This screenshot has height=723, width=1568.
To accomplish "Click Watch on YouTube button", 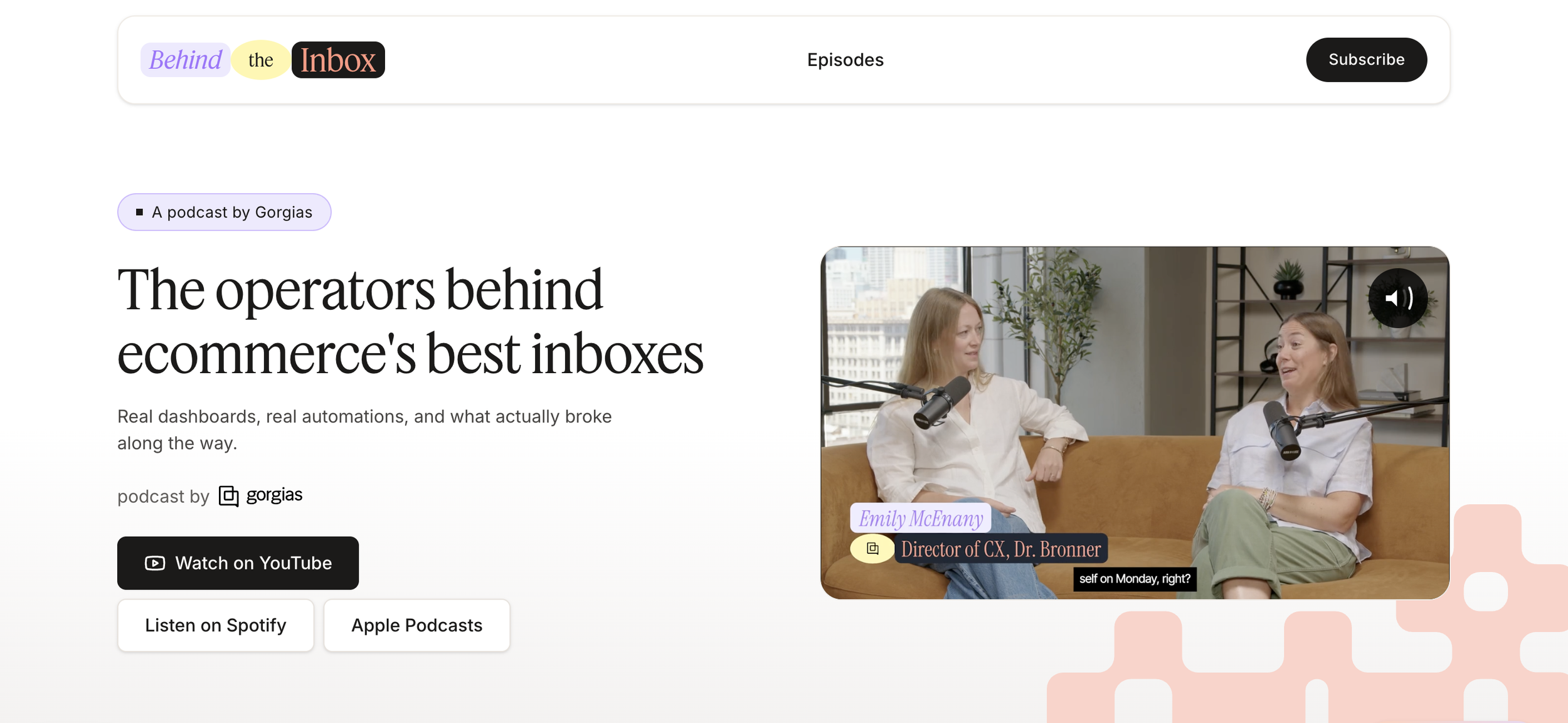I will pyautogui.click(x=238, y=562).
